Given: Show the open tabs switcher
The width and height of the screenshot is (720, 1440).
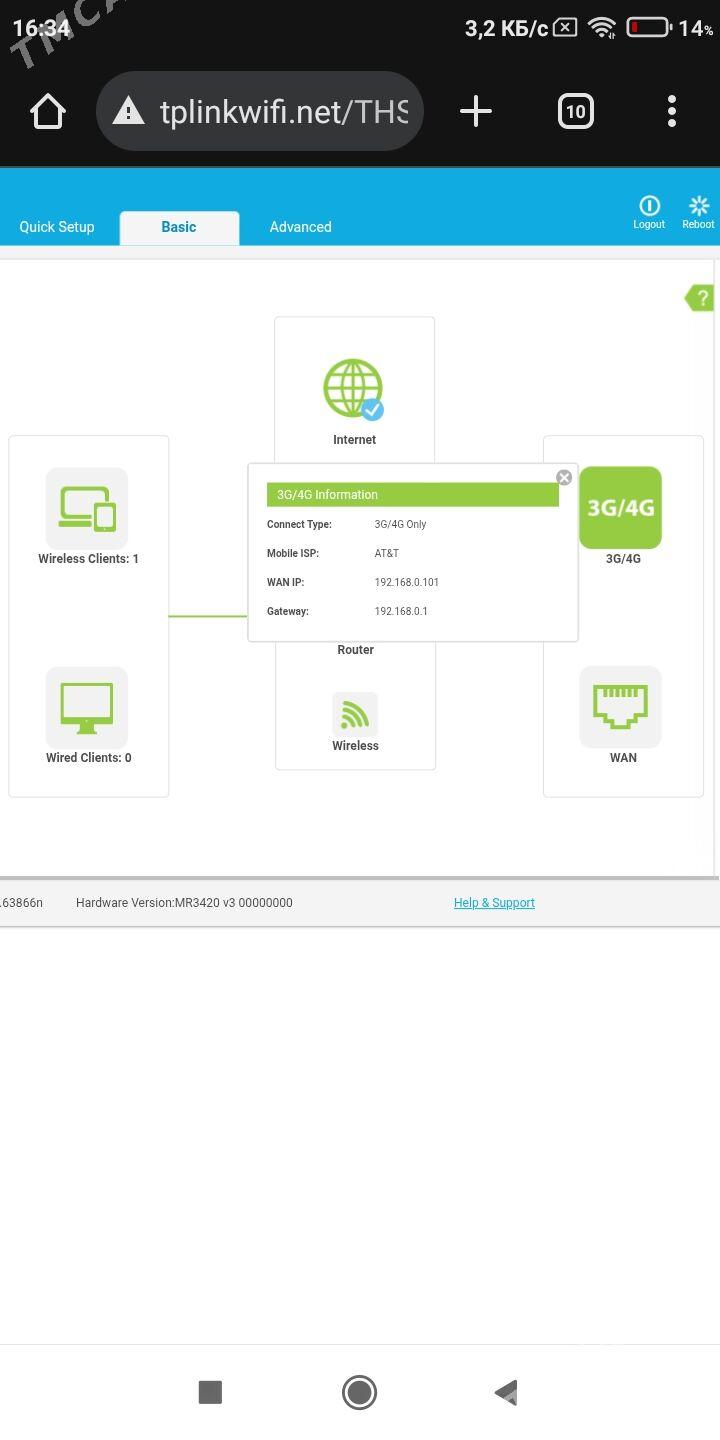Looking at the screenshot, I should pyautogui.click(x=575, y=112).
